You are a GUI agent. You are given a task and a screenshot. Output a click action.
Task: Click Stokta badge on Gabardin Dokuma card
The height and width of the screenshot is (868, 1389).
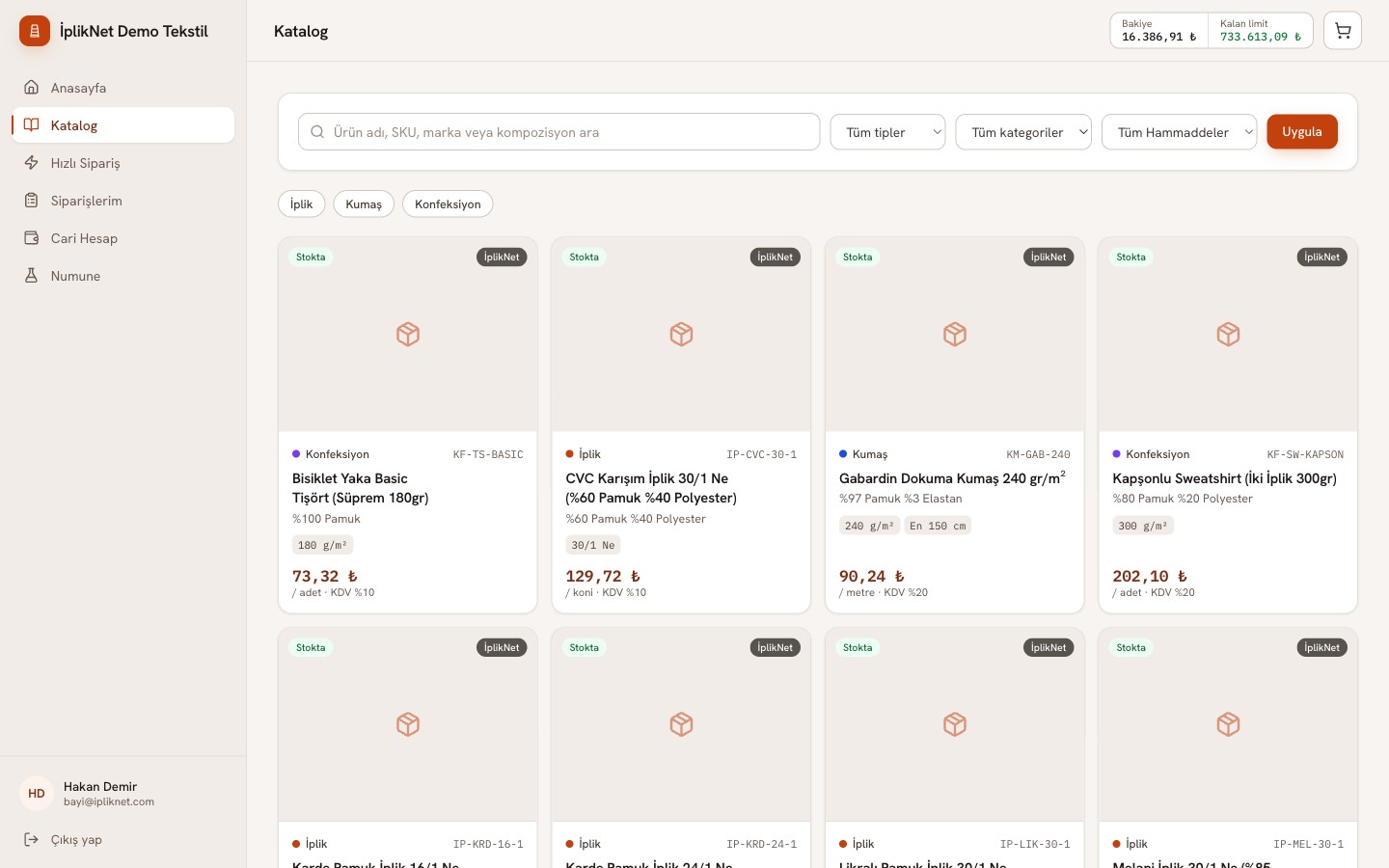coord(858,258)
